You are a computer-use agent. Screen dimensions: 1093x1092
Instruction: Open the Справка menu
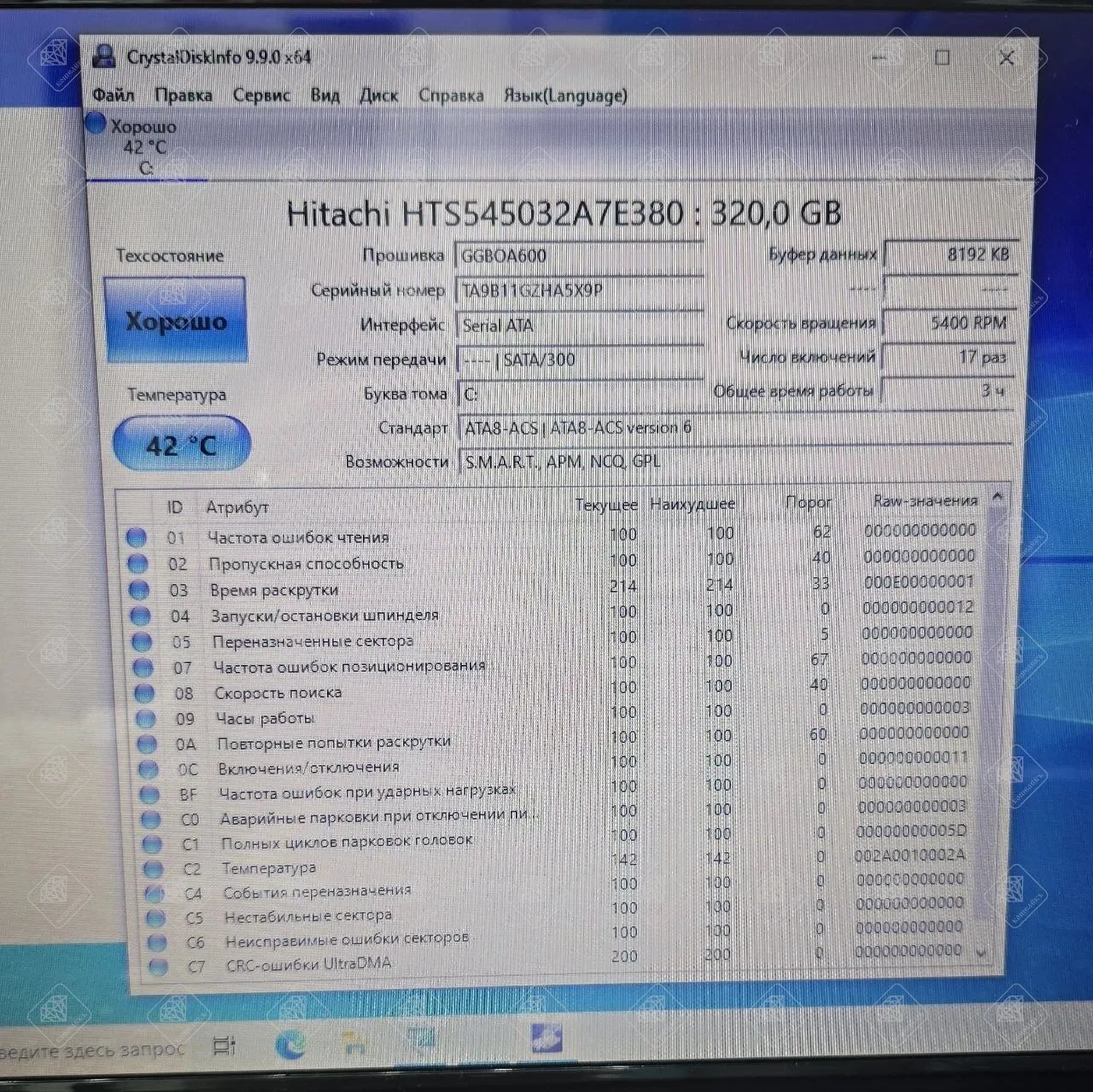click(451, 96)
